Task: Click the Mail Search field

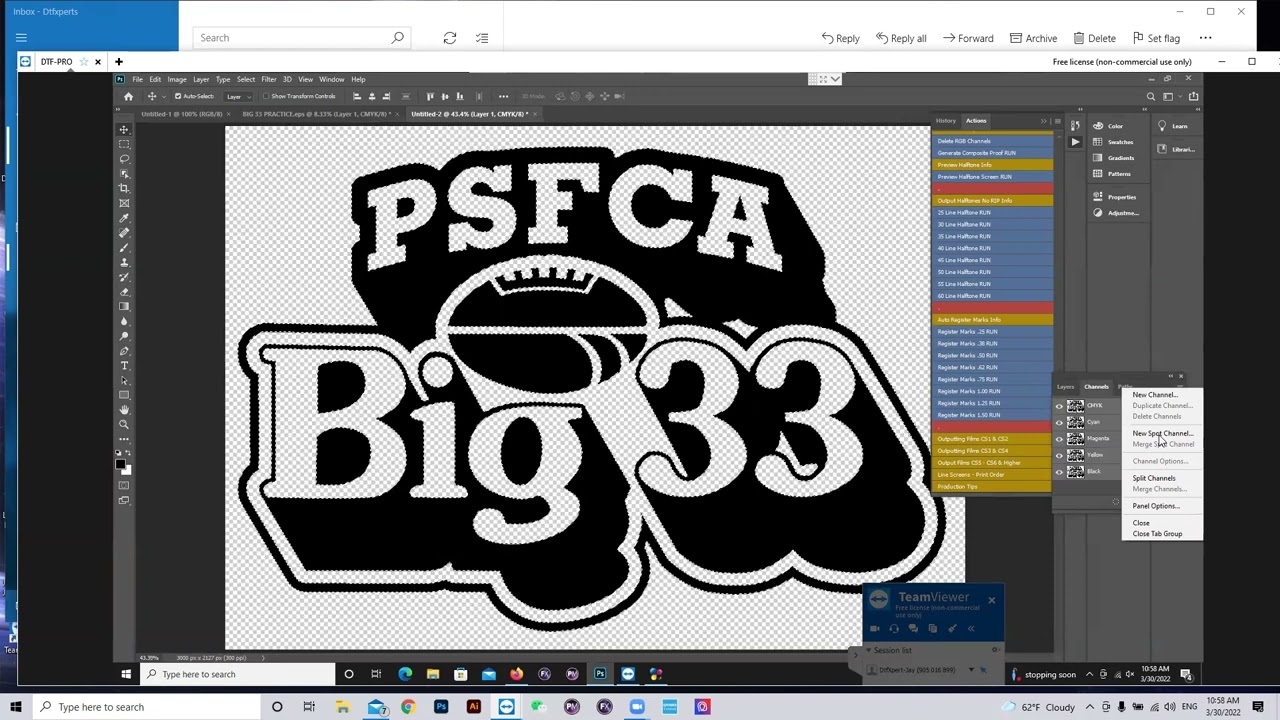Action: (x=301, y=38)
